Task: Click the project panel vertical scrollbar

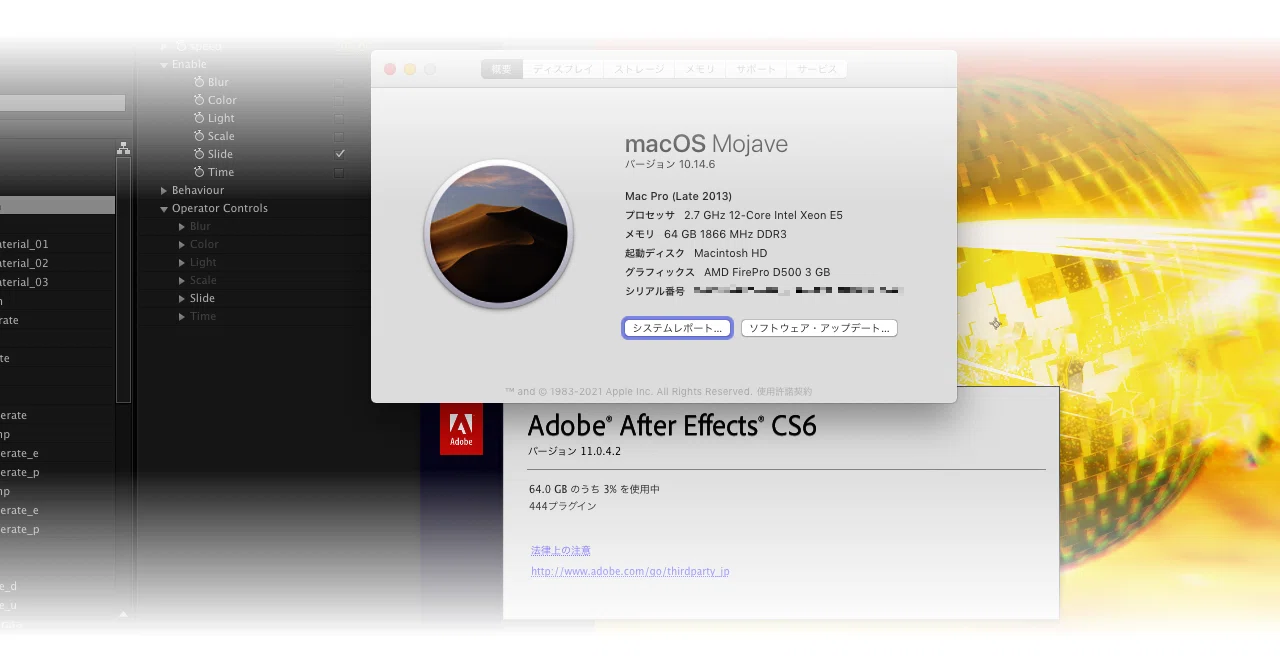Action: [123, 280]
